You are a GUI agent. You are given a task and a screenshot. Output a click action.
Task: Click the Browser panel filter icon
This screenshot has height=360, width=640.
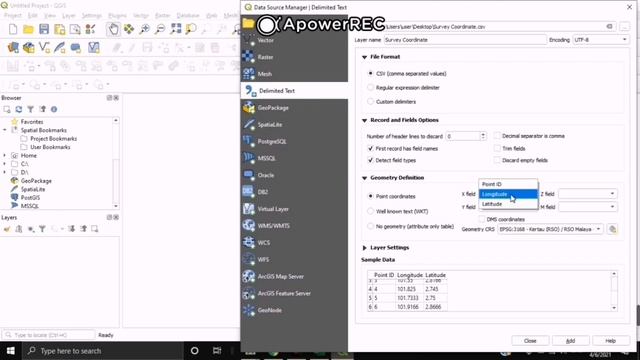click(x=31, y=109)
